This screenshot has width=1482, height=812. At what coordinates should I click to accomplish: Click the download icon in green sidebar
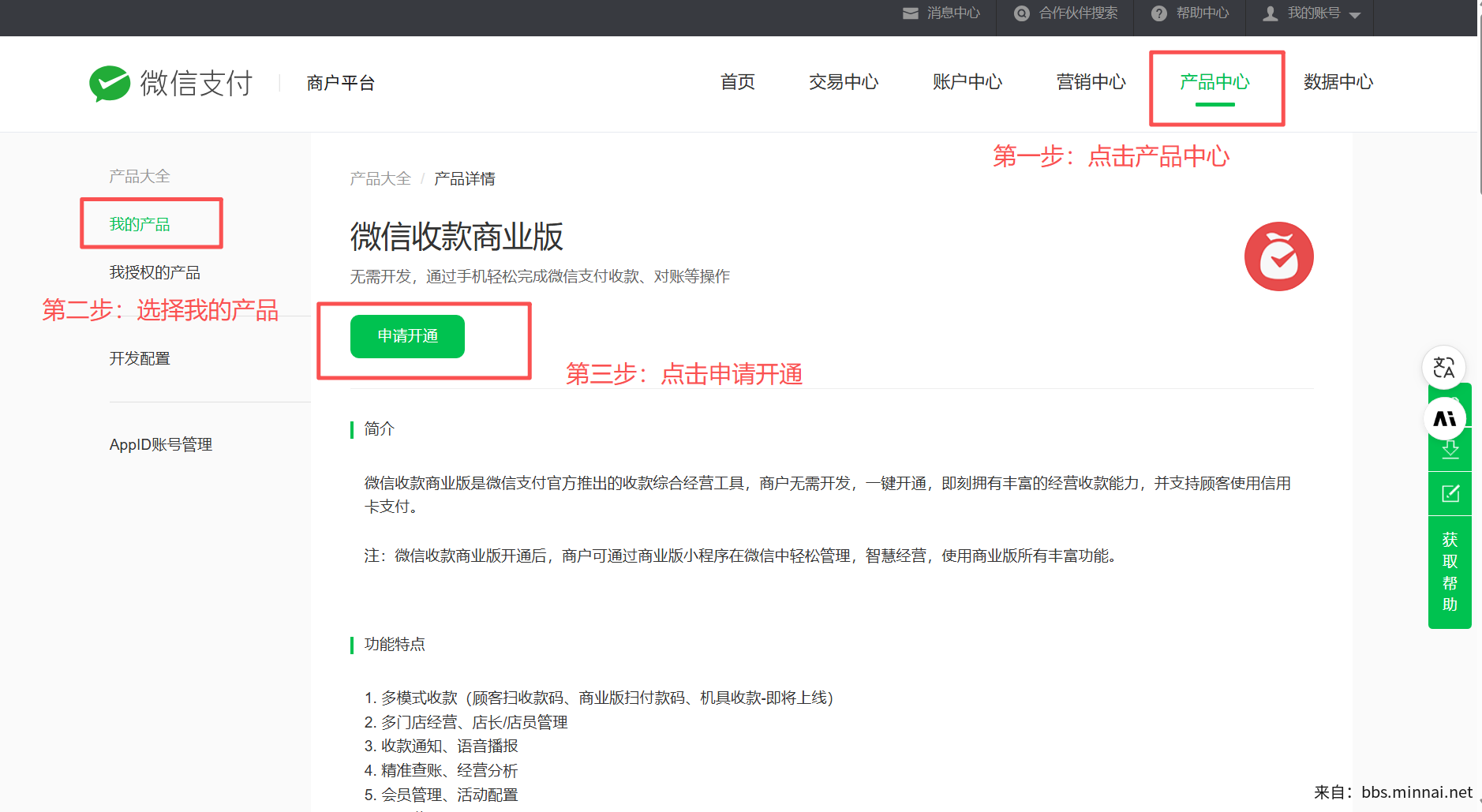[1450, 451]
